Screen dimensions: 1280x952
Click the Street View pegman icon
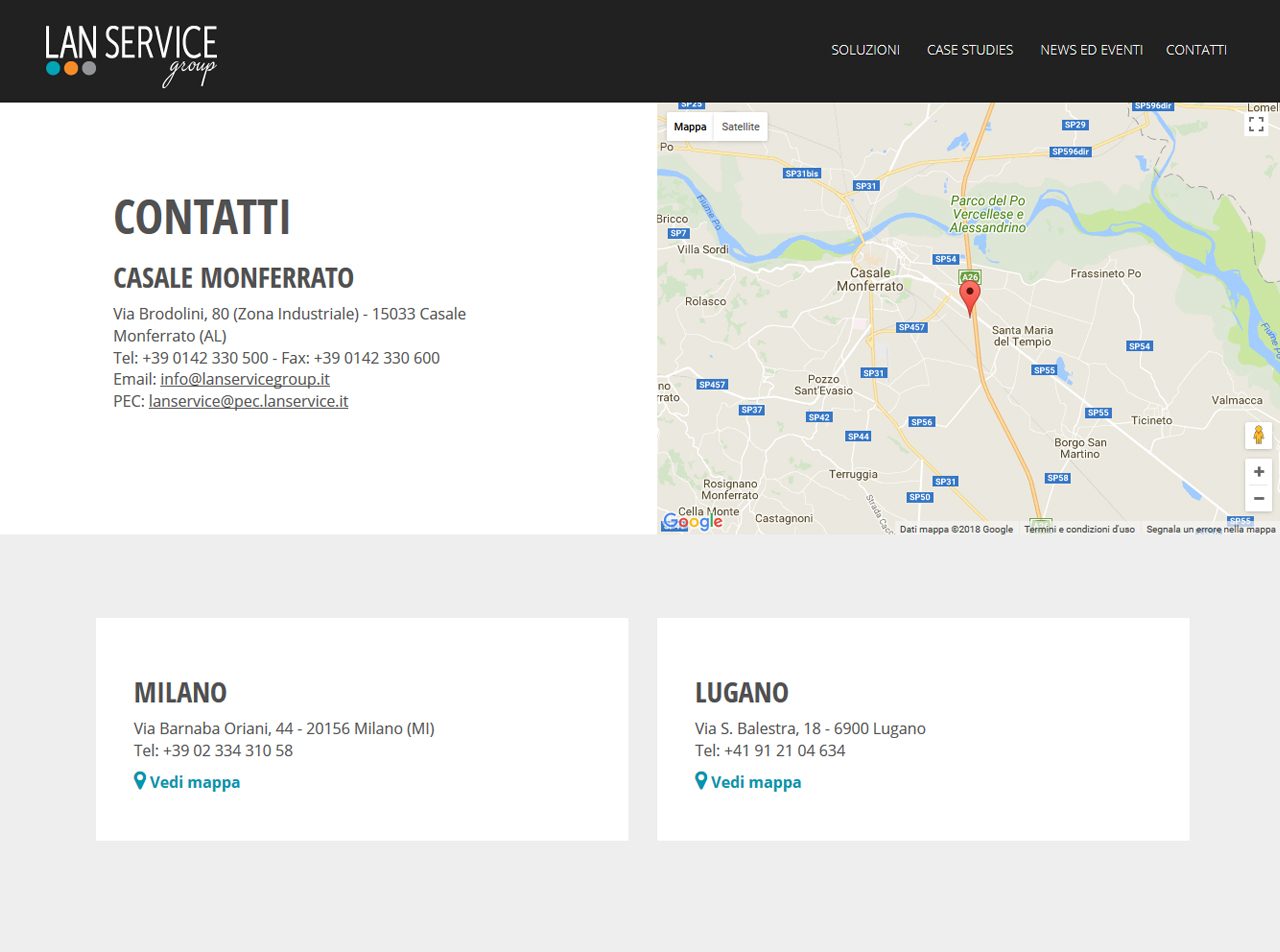tap(1258, 435)
